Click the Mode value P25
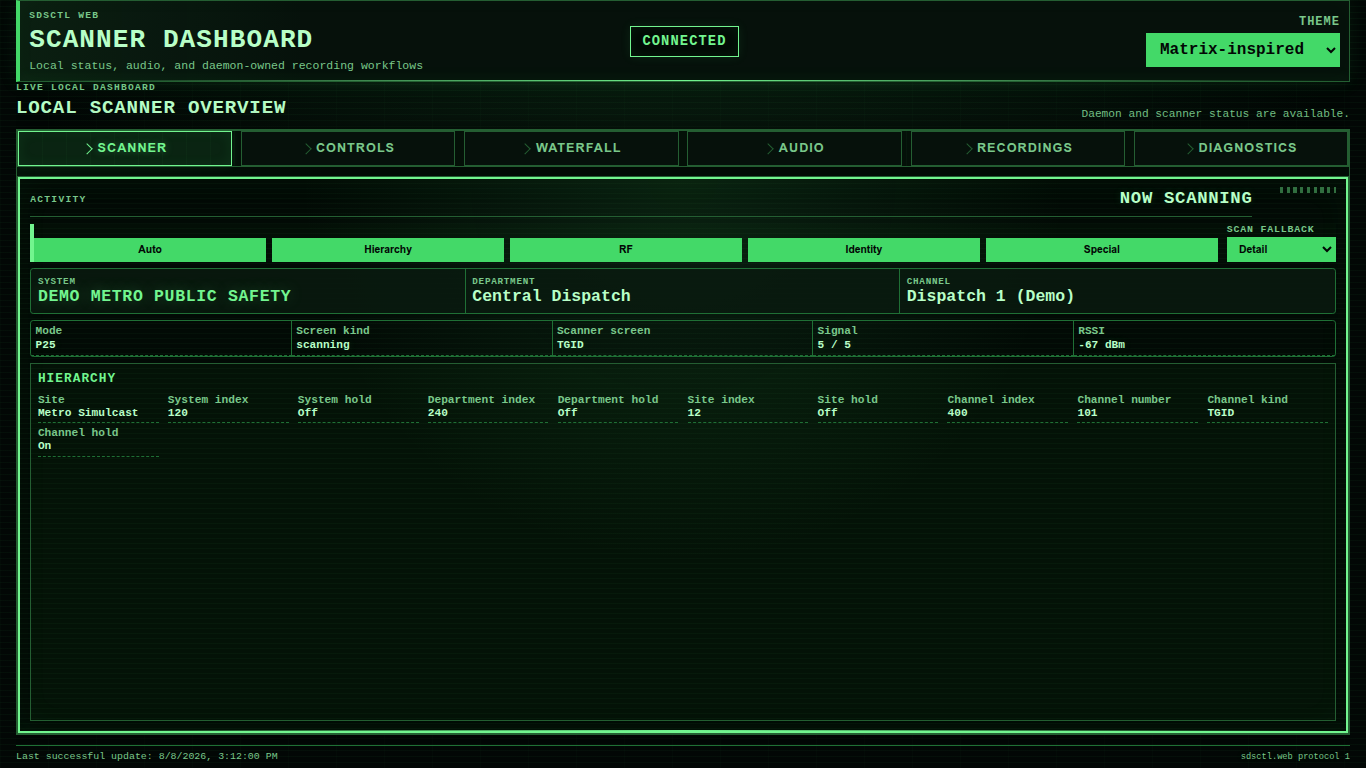Screen dimensions: 1366x768 pos(46,345)
